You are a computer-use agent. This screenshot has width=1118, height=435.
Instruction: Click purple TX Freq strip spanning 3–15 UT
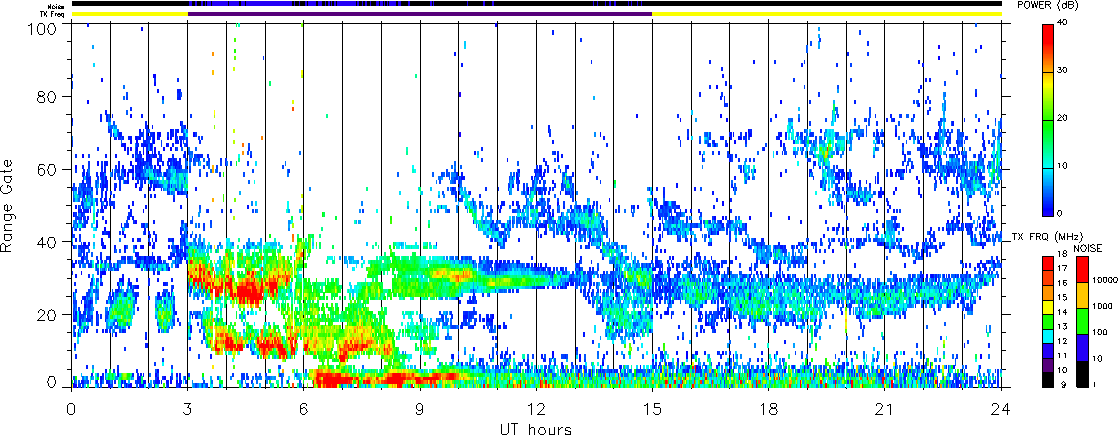(420, 14)
